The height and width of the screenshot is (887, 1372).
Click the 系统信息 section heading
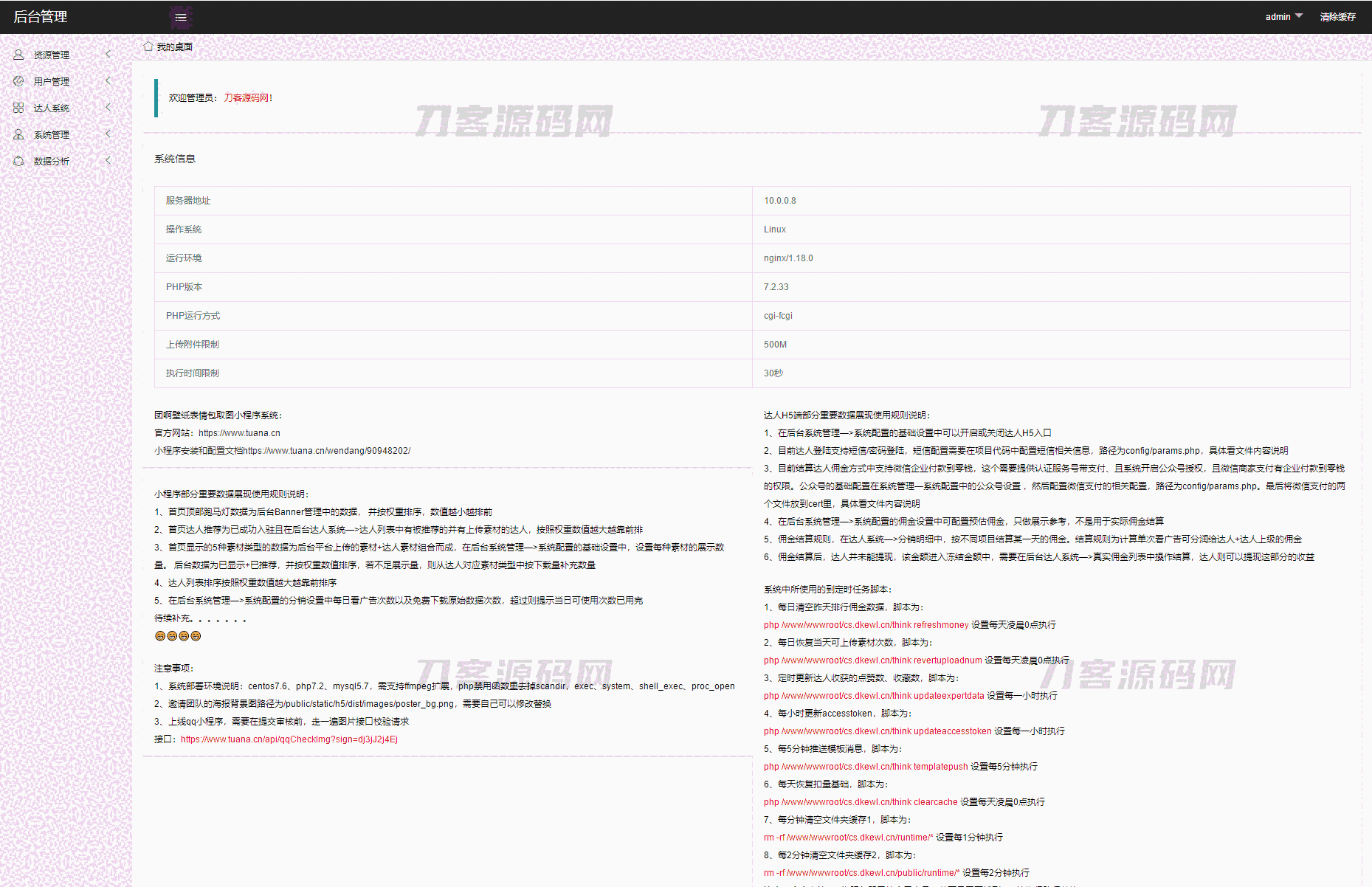click(x=175, y=159)
